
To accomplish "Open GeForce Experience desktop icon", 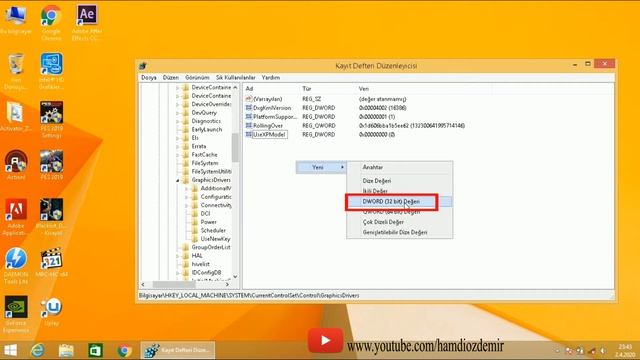I will click(16, 314).
